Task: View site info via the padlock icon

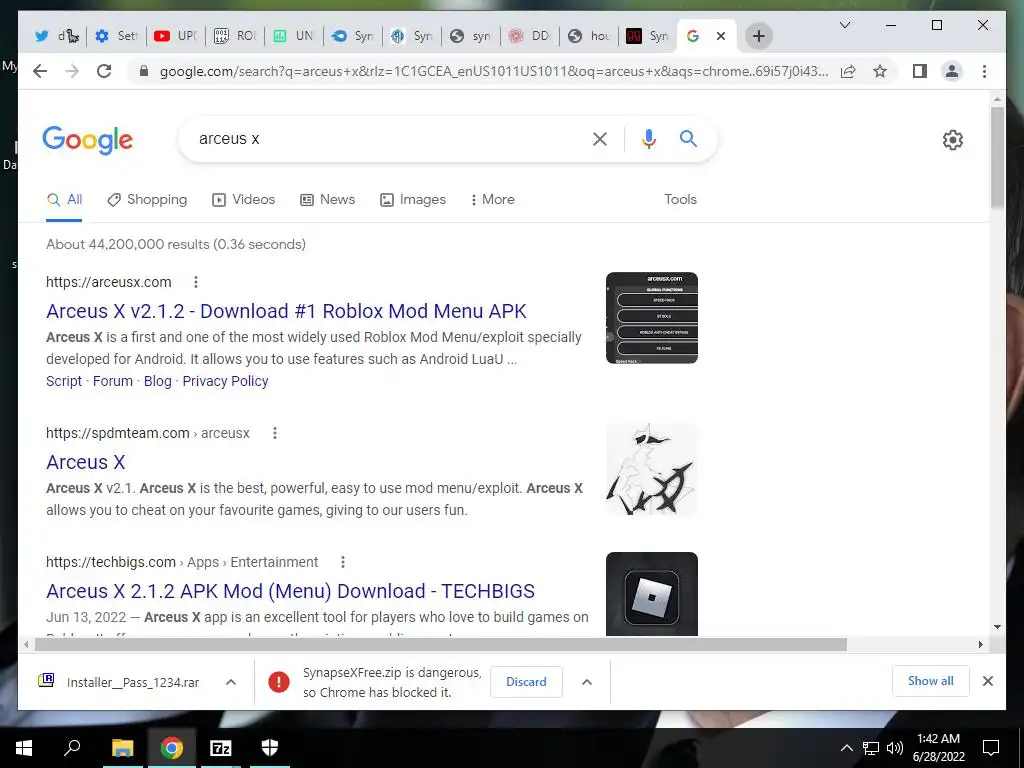Action: click(x=144, y=71)
